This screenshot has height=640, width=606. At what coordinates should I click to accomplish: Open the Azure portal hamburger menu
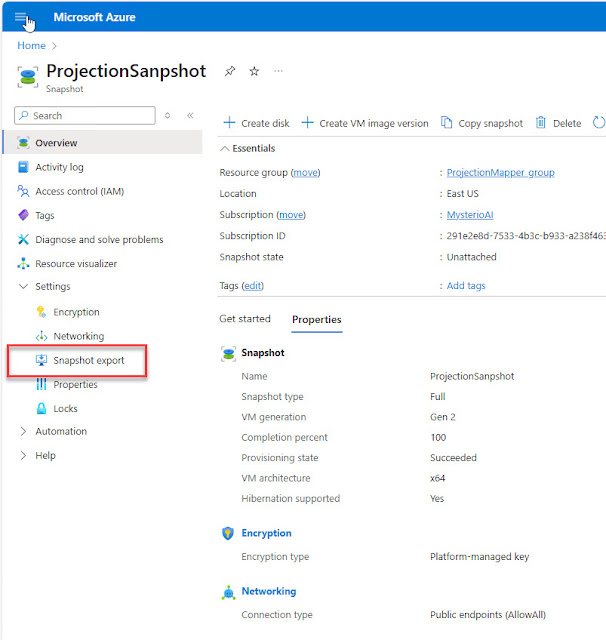pos(20,17)
